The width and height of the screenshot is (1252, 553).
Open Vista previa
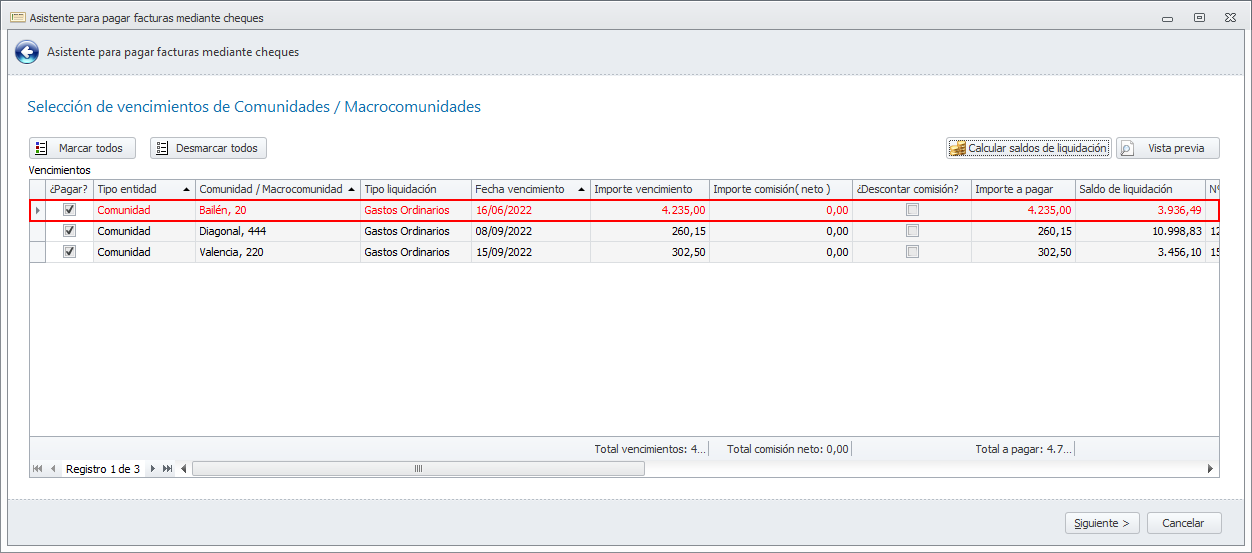pos(1168,148)
